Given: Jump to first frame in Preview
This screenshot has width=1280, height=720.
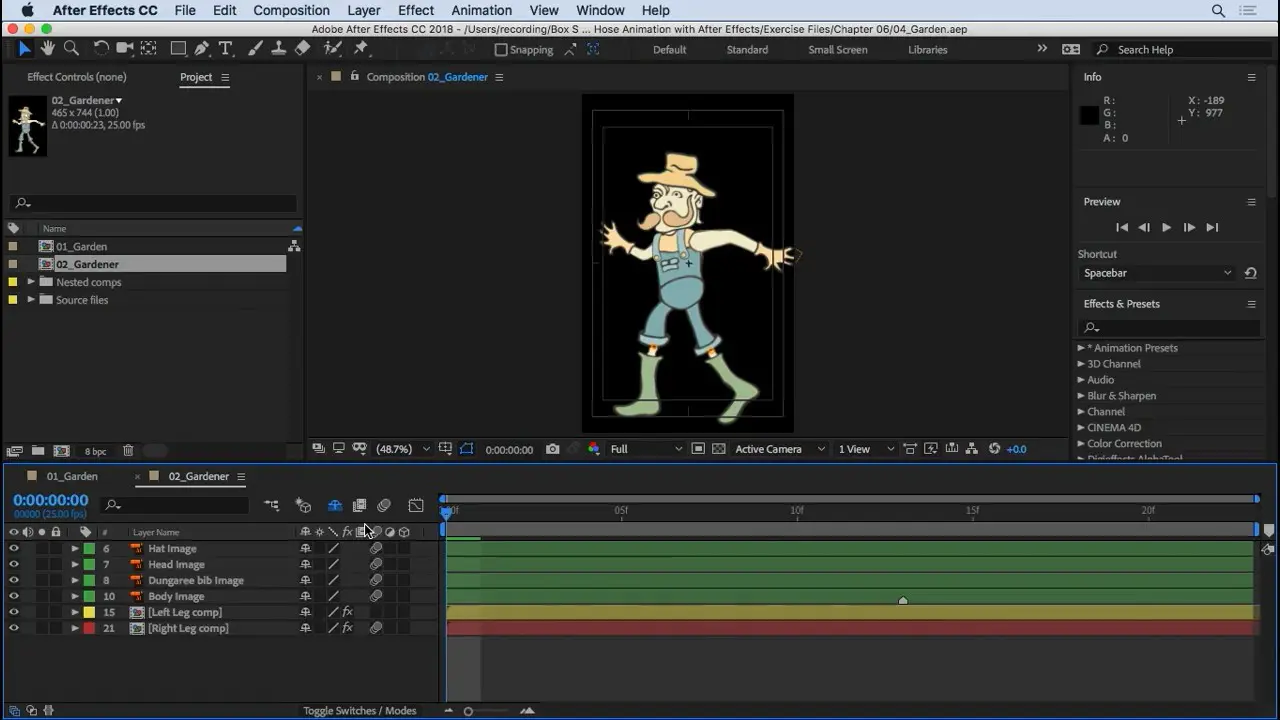Looking at the screenshot, I should coord(1122,228).
